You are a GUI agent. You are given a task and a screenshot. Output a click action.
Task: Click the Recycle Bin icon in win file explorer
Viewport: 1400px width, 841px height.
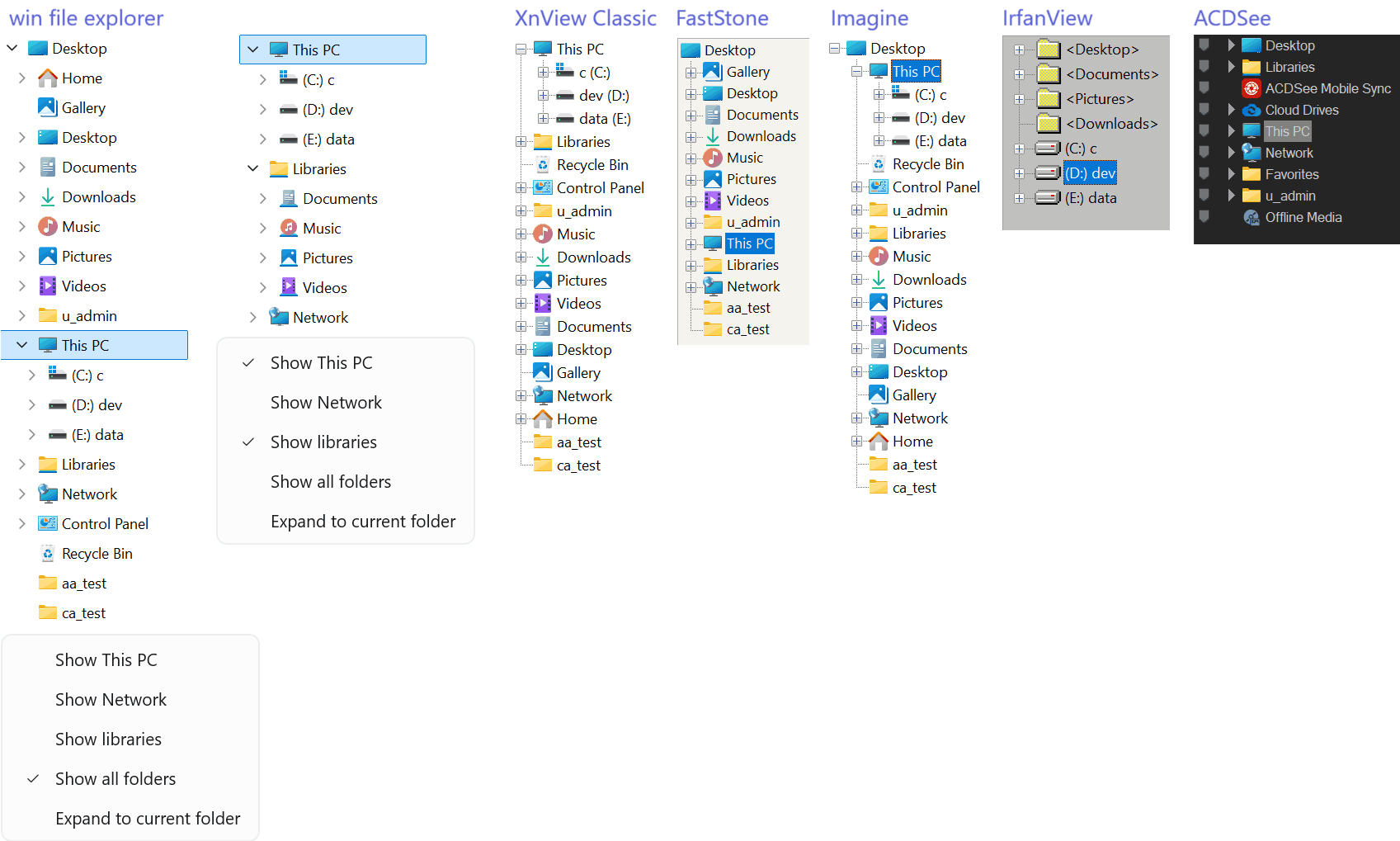click(48, 554)
